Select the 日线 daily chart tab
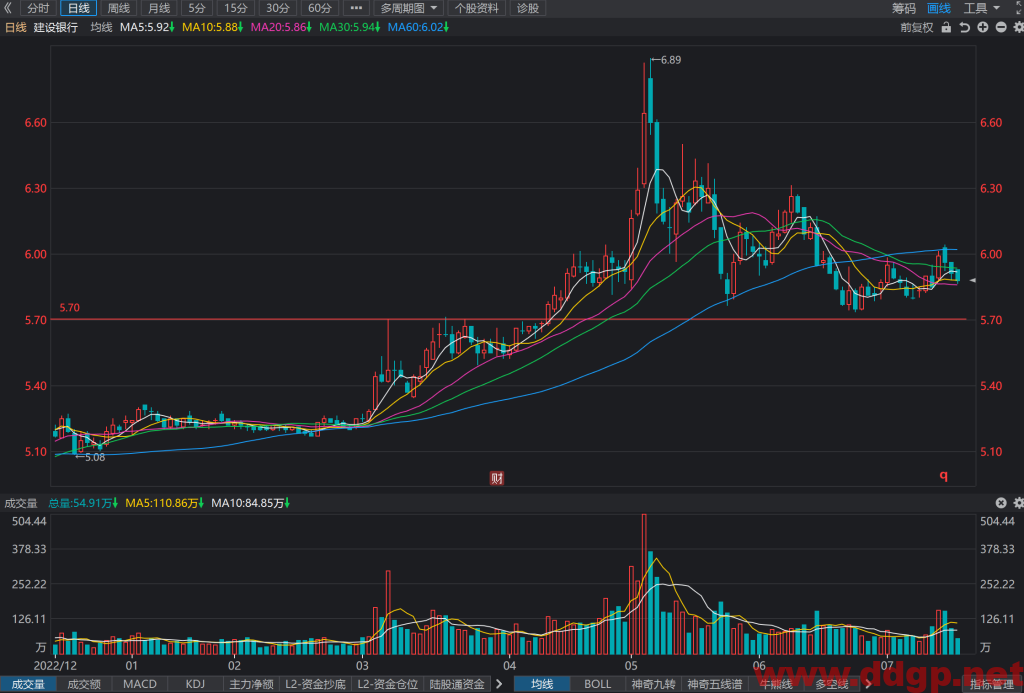 click(78, 8)
